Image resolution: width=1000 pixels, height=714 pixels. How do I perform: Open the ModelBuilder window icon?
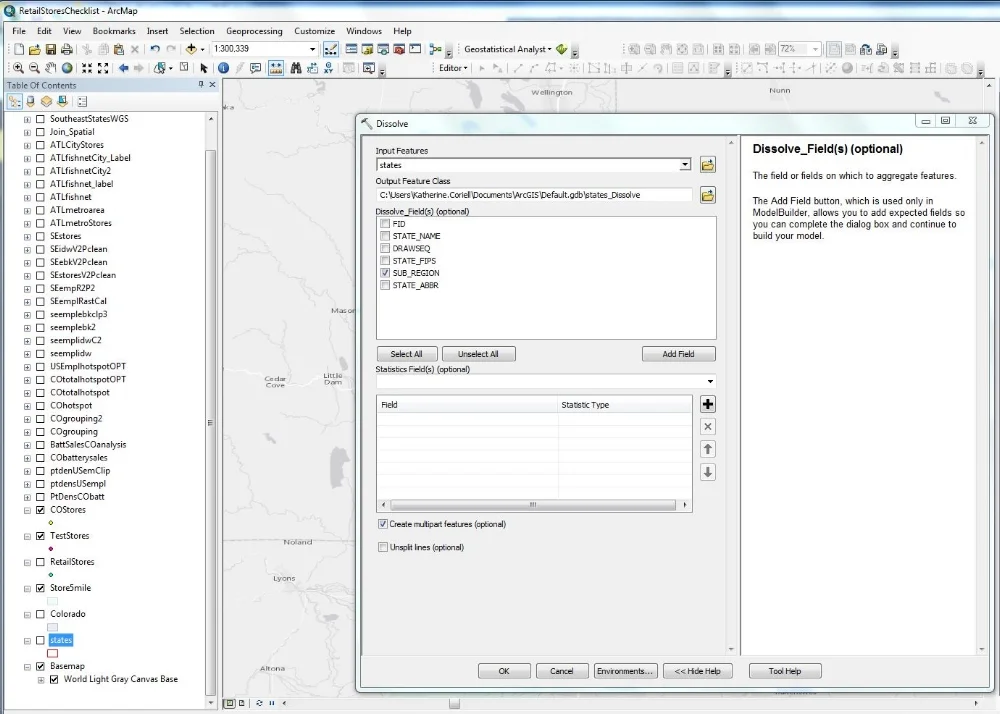[x=436, y=49]
